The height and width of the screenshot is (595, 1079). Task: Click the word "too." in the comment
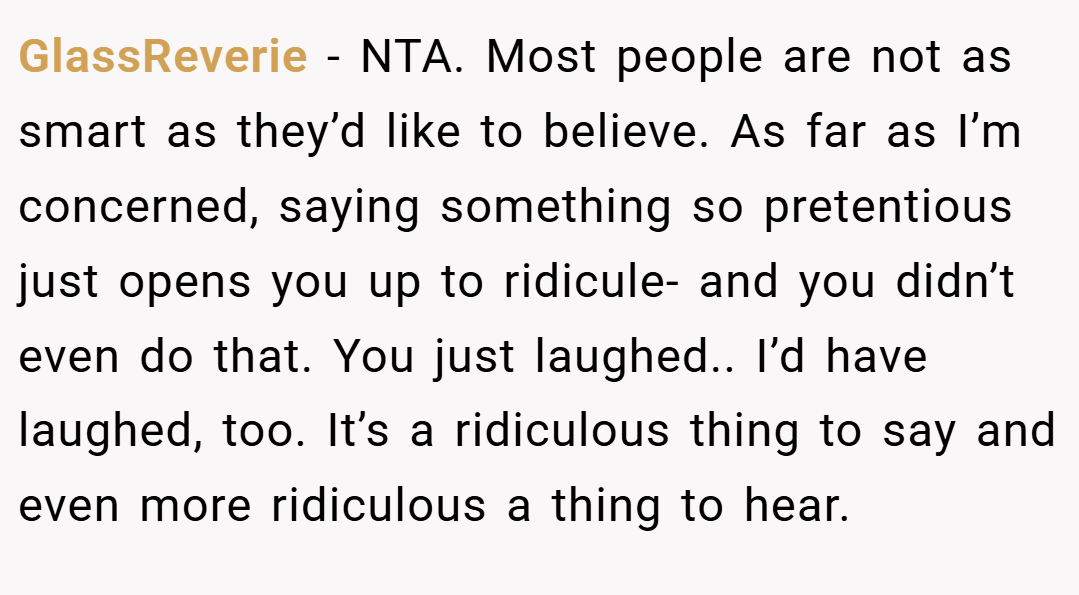pyautogui.click(x=264, y=431)
